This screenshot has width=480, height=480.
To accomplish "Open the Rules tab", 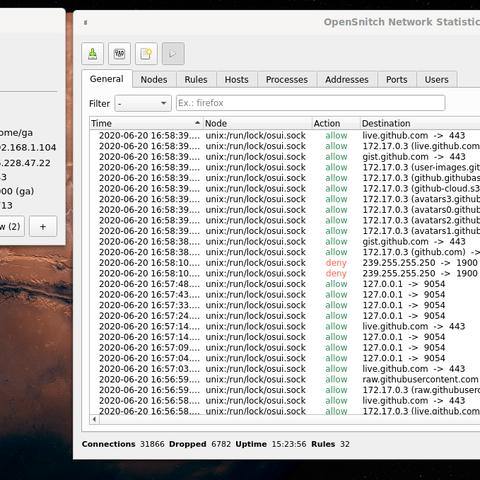I will [x=196, y=80].
